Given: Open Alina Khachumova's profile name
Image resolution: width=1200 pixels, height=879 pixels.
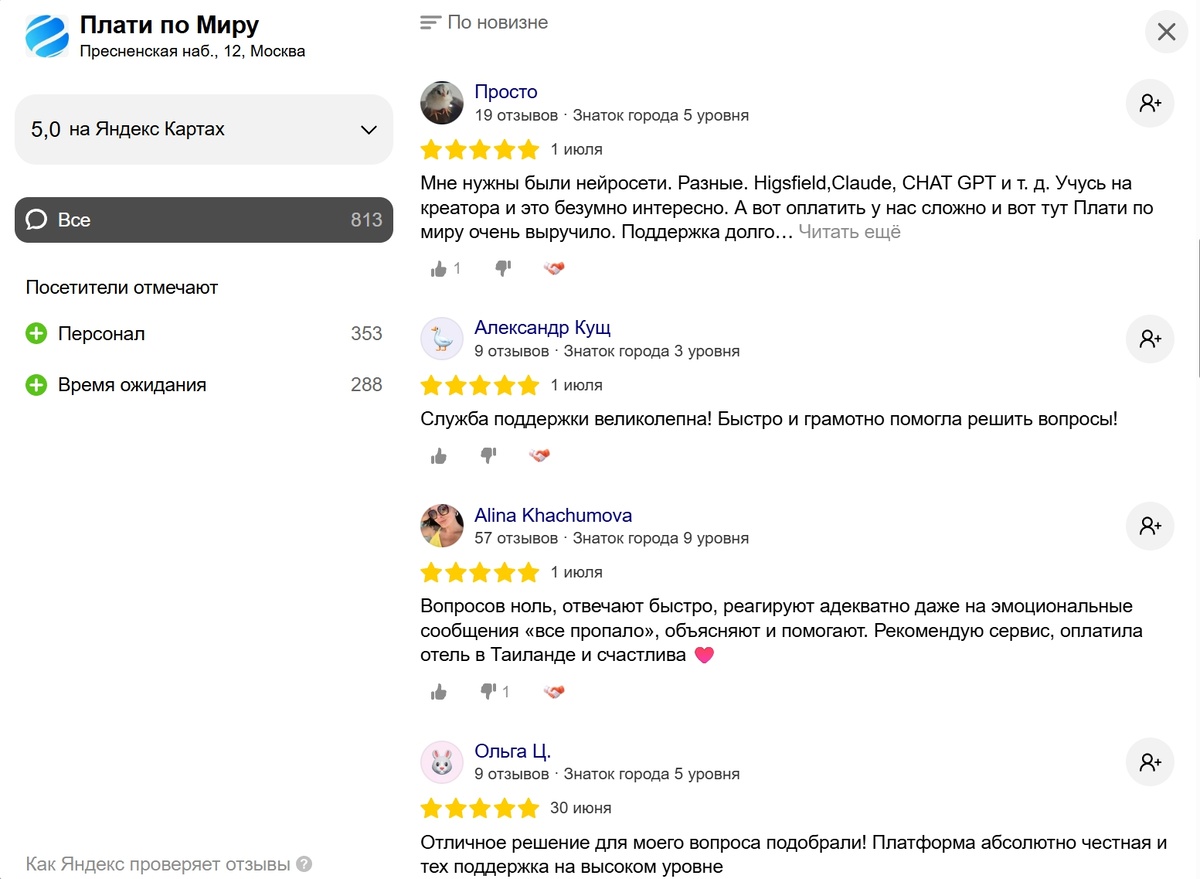Looking at the screenshot, I should tap(553, 515).
